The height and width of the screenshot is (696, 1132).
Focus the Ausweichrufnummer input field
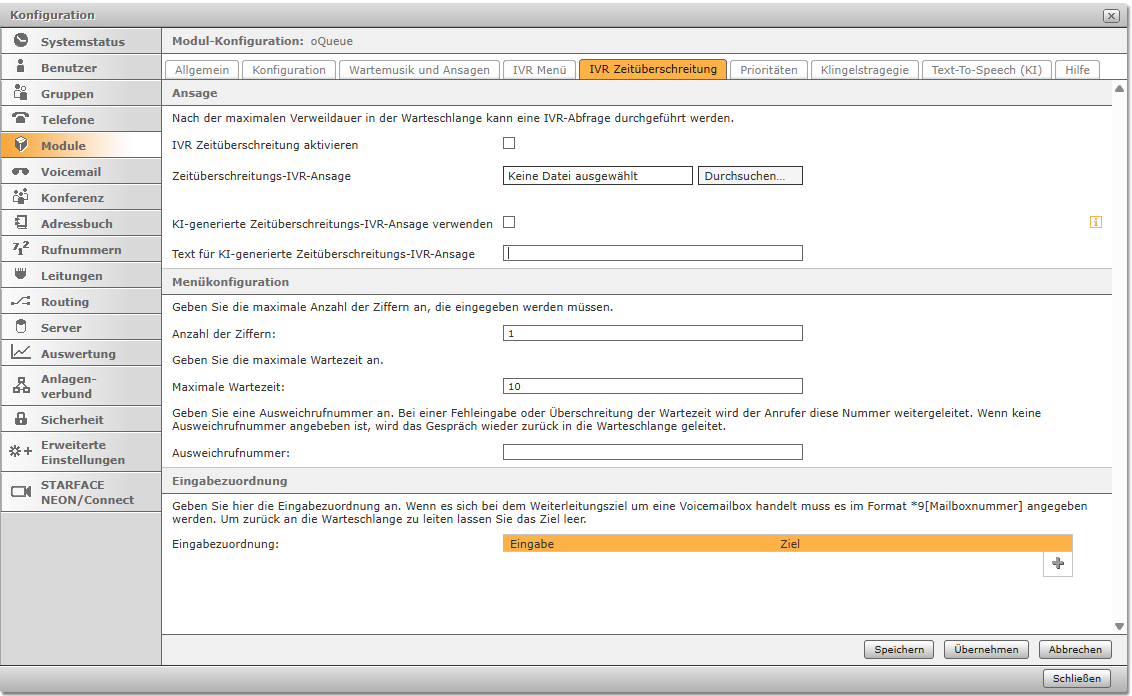[652, 452]
